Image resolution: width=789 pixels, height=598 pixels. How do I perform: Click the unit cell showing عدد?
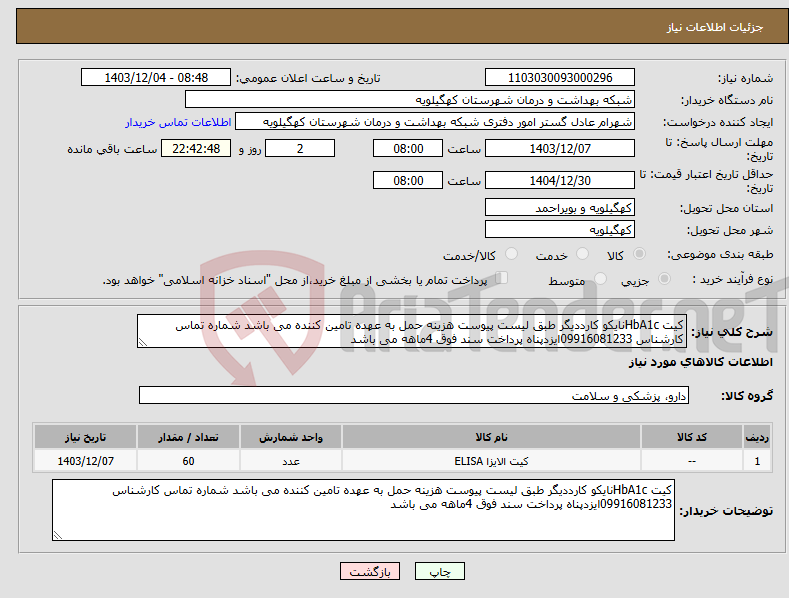point(291,461)
